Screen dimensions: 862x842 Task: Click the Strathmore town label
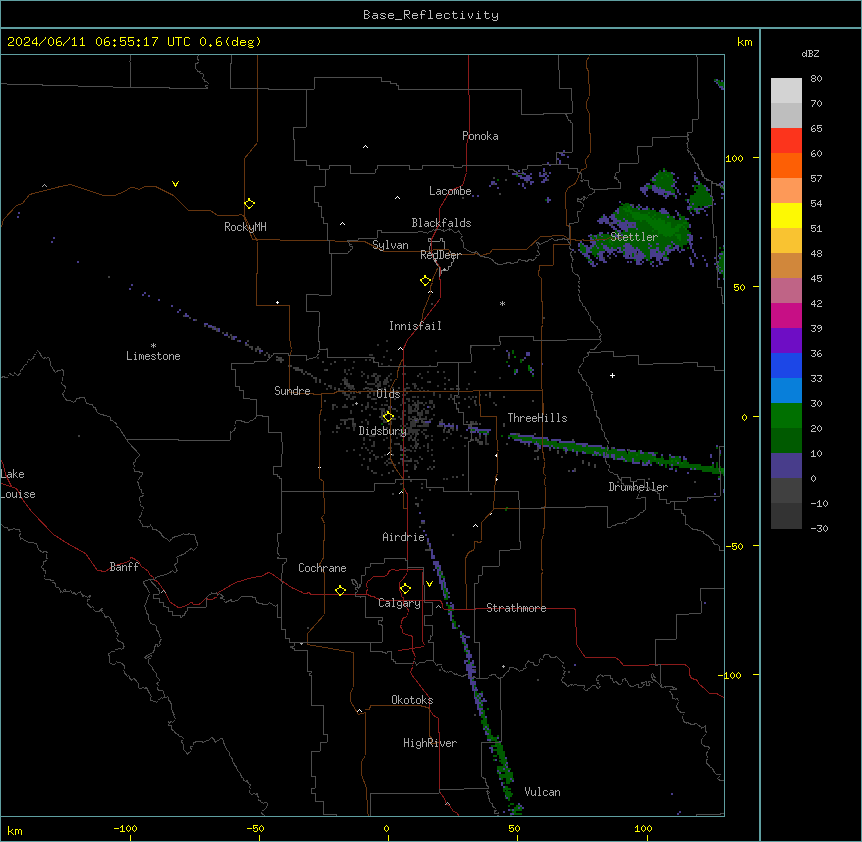516,608
